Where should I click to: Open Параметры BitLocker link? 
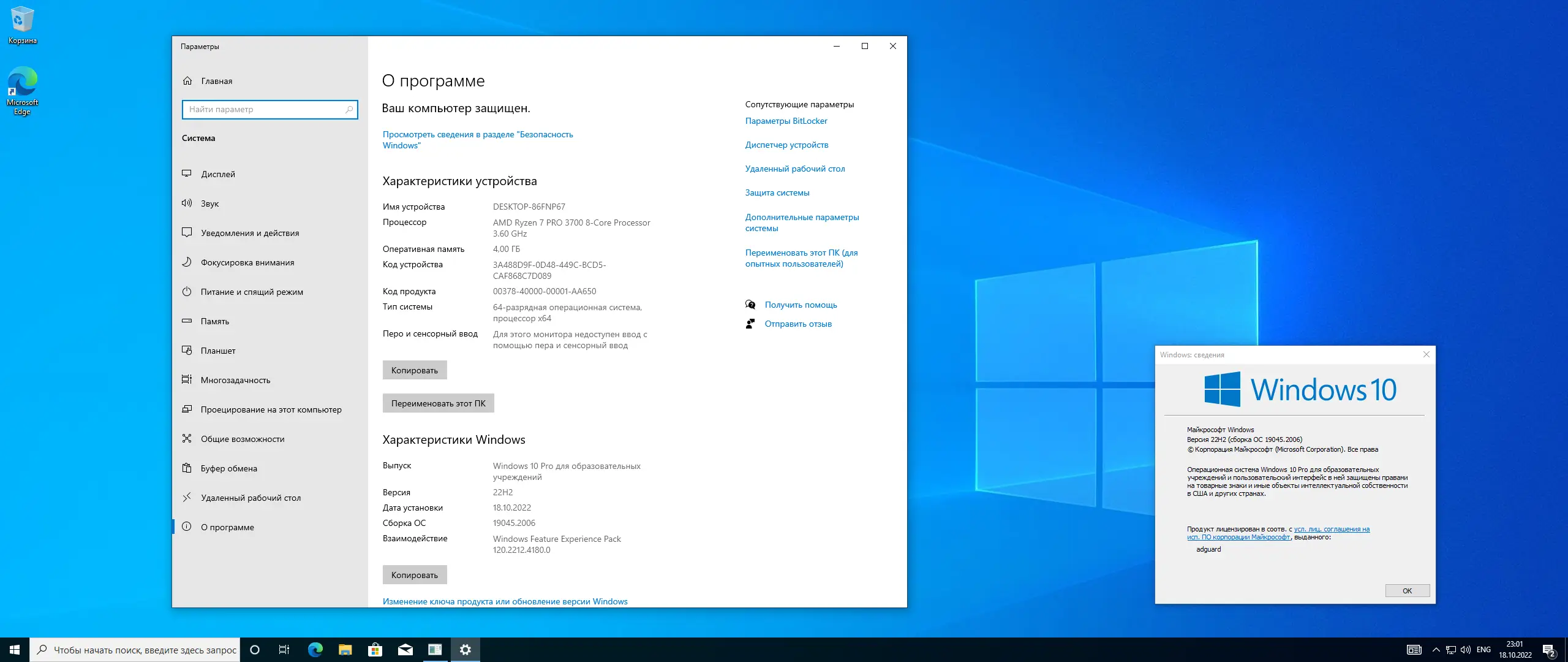pyautogui.click(x=786, y=120)
